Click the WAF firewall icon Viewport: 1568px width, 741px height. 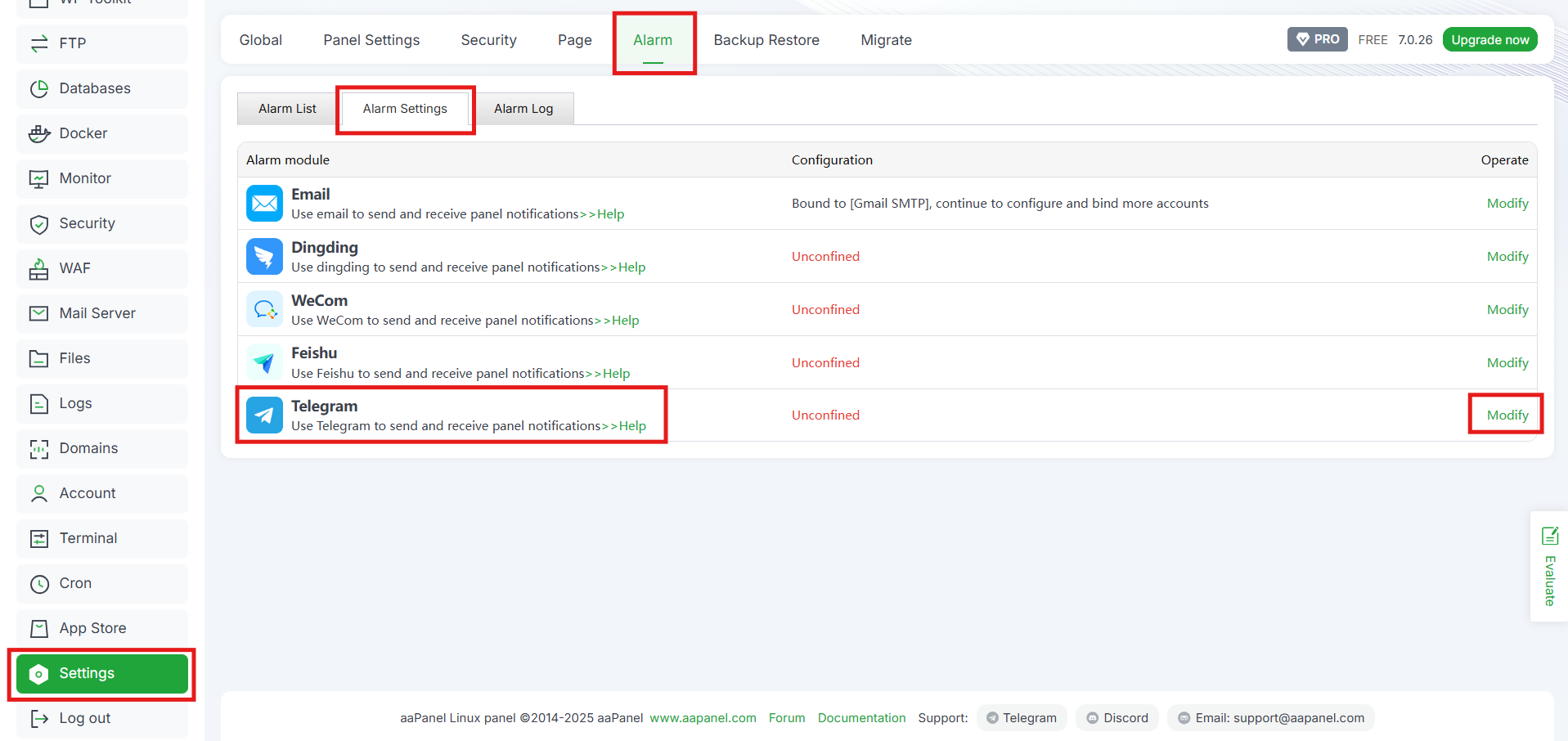pos(38,268)
